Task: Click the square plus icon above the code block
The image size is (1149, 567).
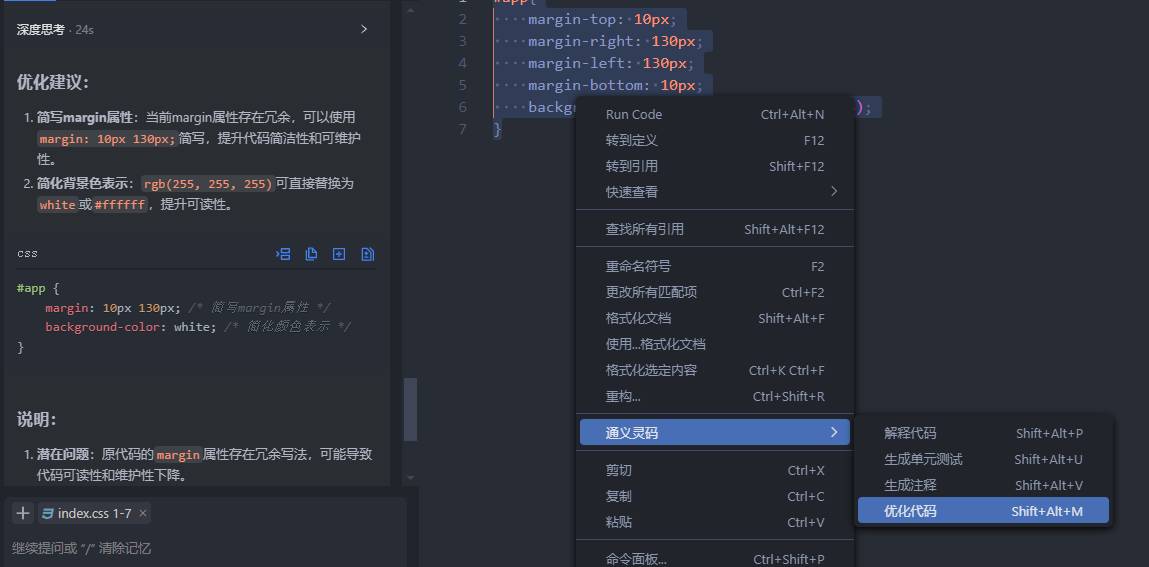Action: tap(339, 254)
